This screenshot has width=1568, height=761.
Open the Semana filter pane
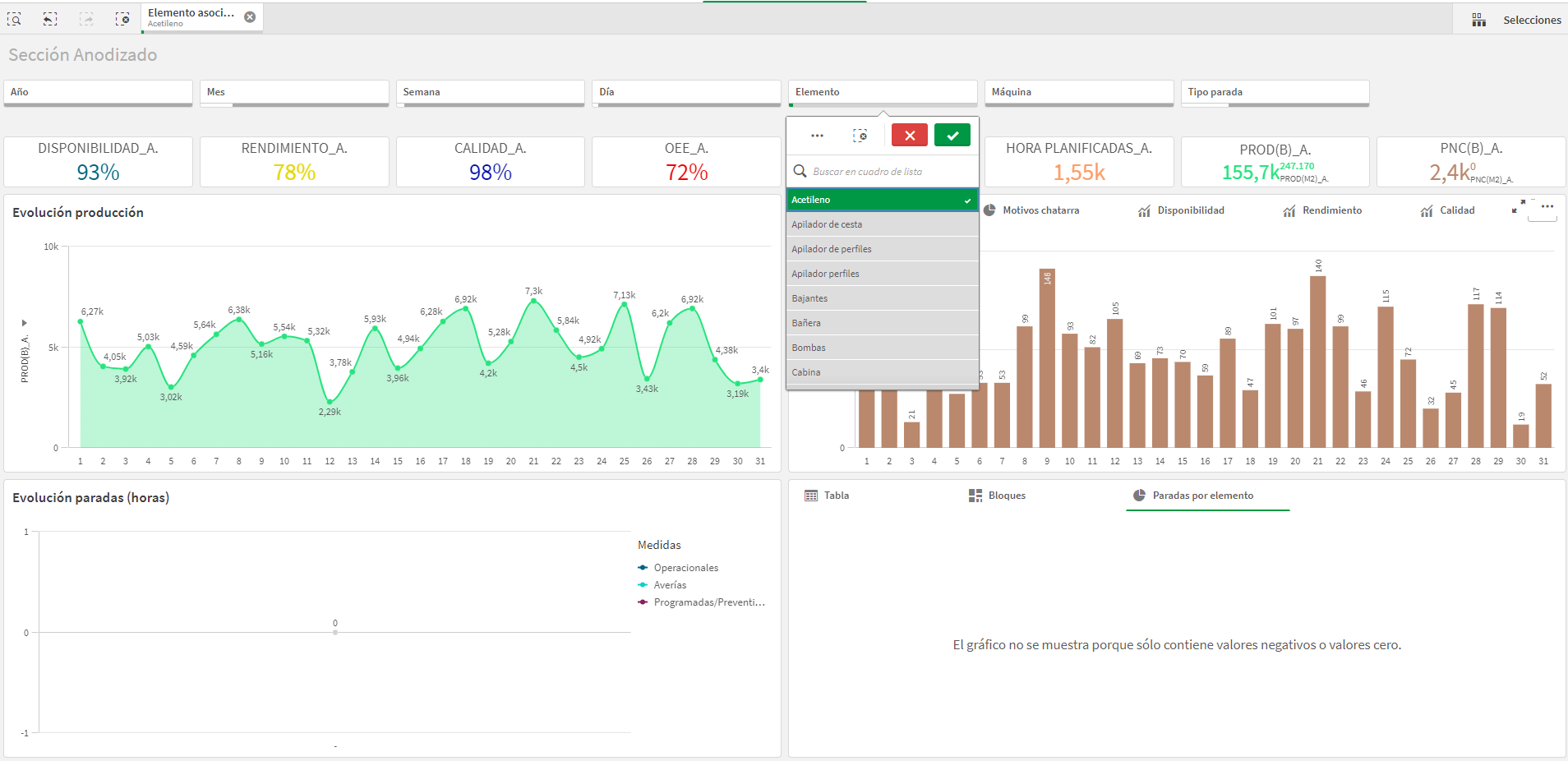coord(491,92)
